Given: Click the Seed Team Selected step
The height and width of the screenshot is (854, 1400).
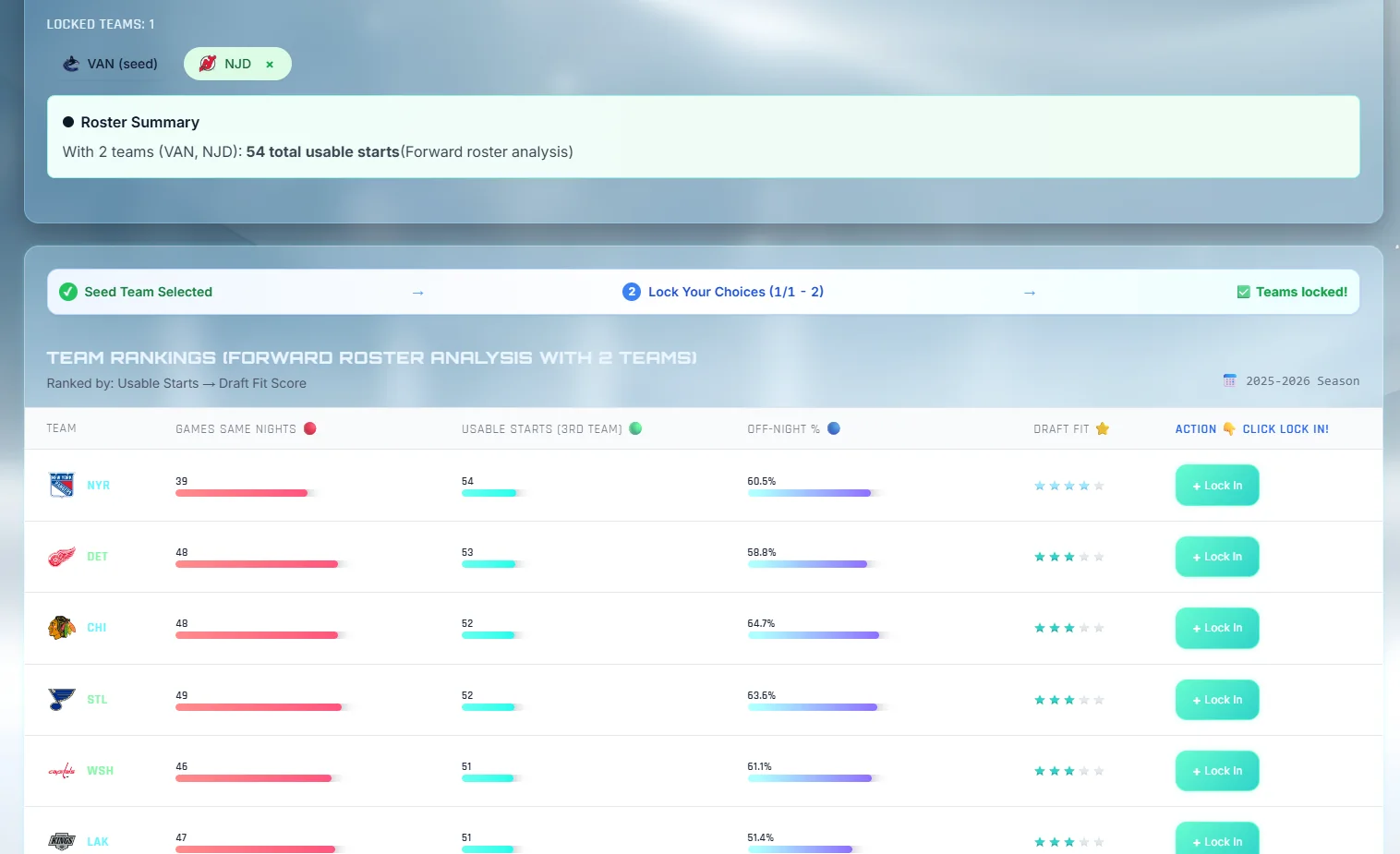Looking at the screenshot, I should pyautogui.click(x=136, y=292).
